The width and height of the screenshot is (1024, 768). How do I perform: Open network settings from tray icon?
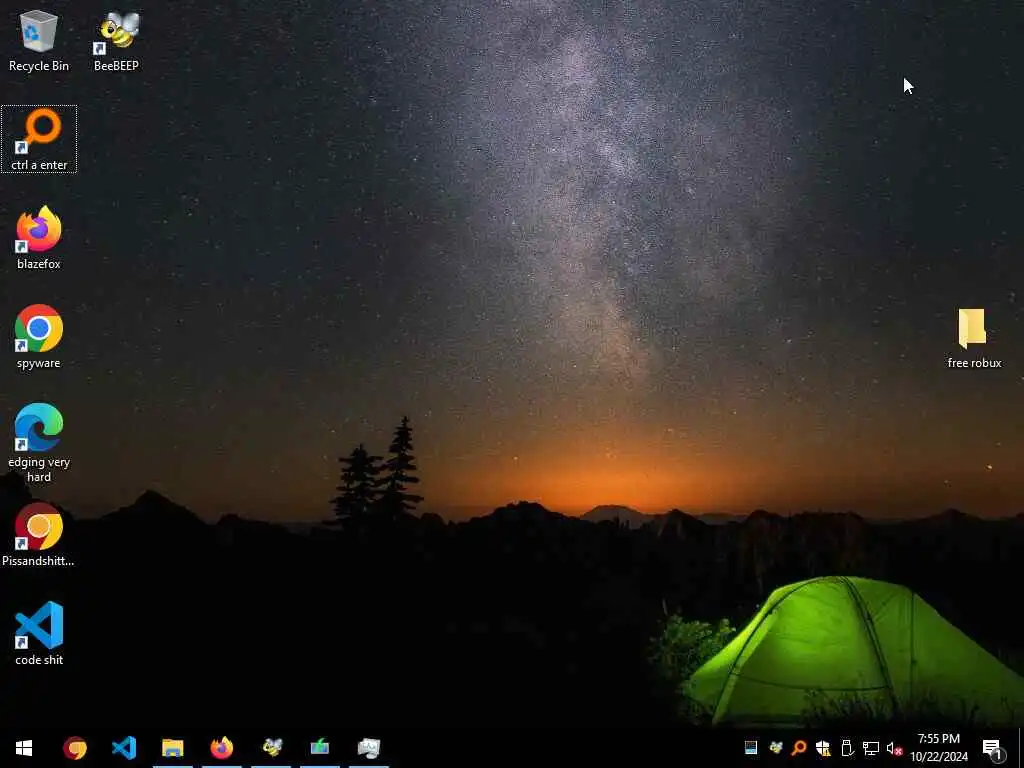coord(871,748)
